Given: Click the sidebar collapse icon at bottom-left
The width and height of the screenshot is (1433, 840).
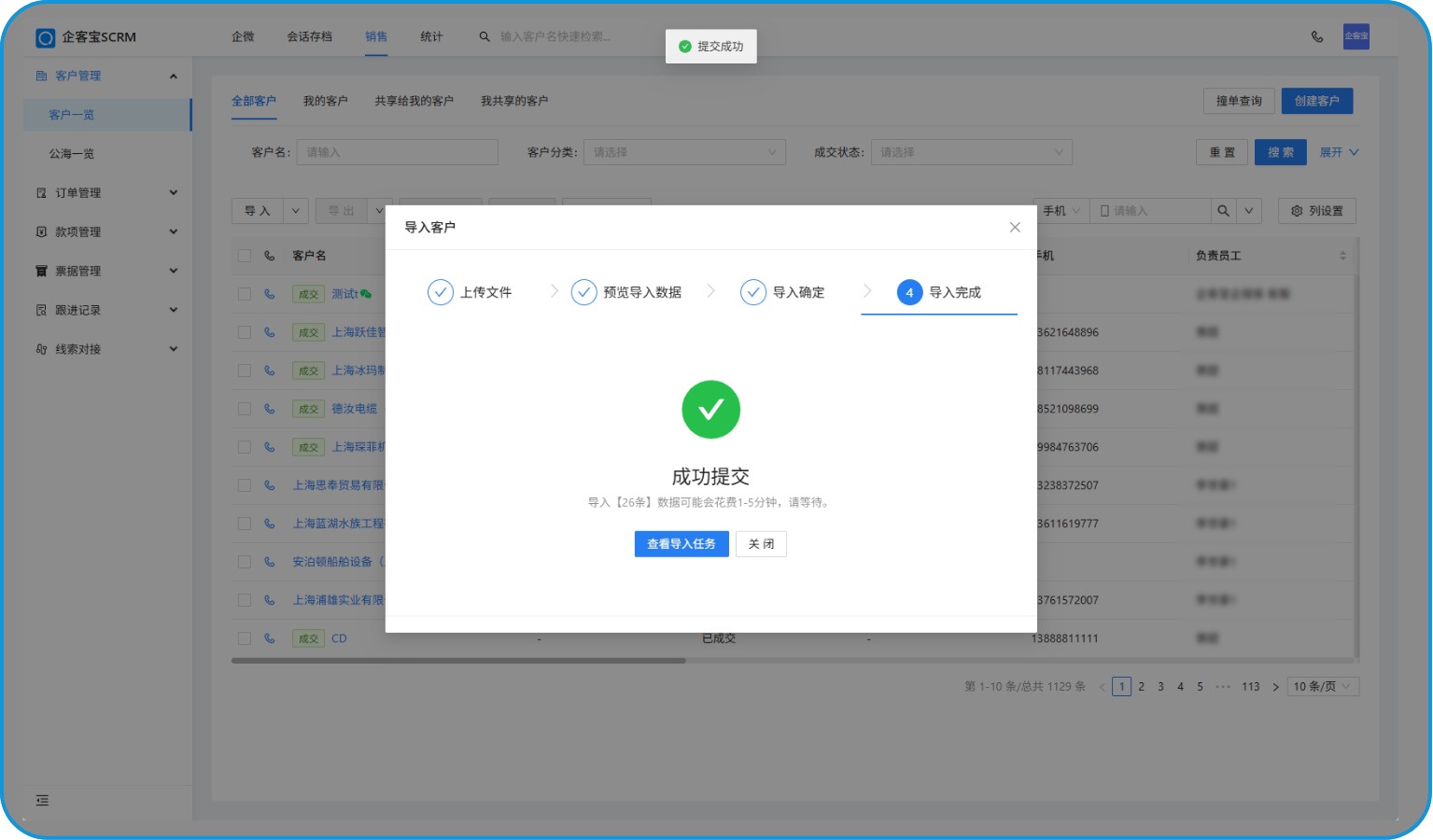Looking at the screenshot, I should click(x=42, y=801).
